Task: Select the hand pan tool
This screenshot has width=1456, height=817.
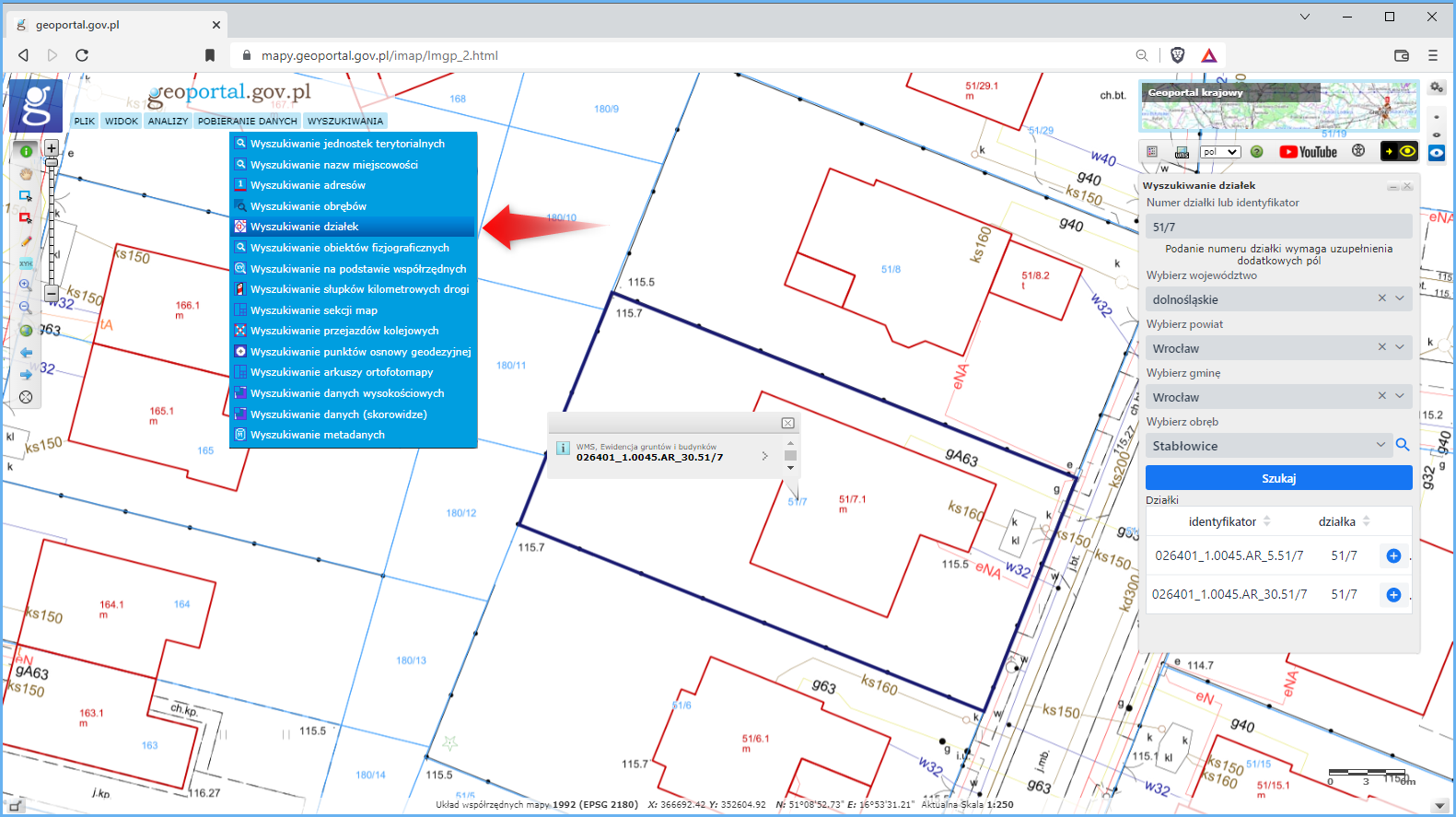Action: pos(26,173)
